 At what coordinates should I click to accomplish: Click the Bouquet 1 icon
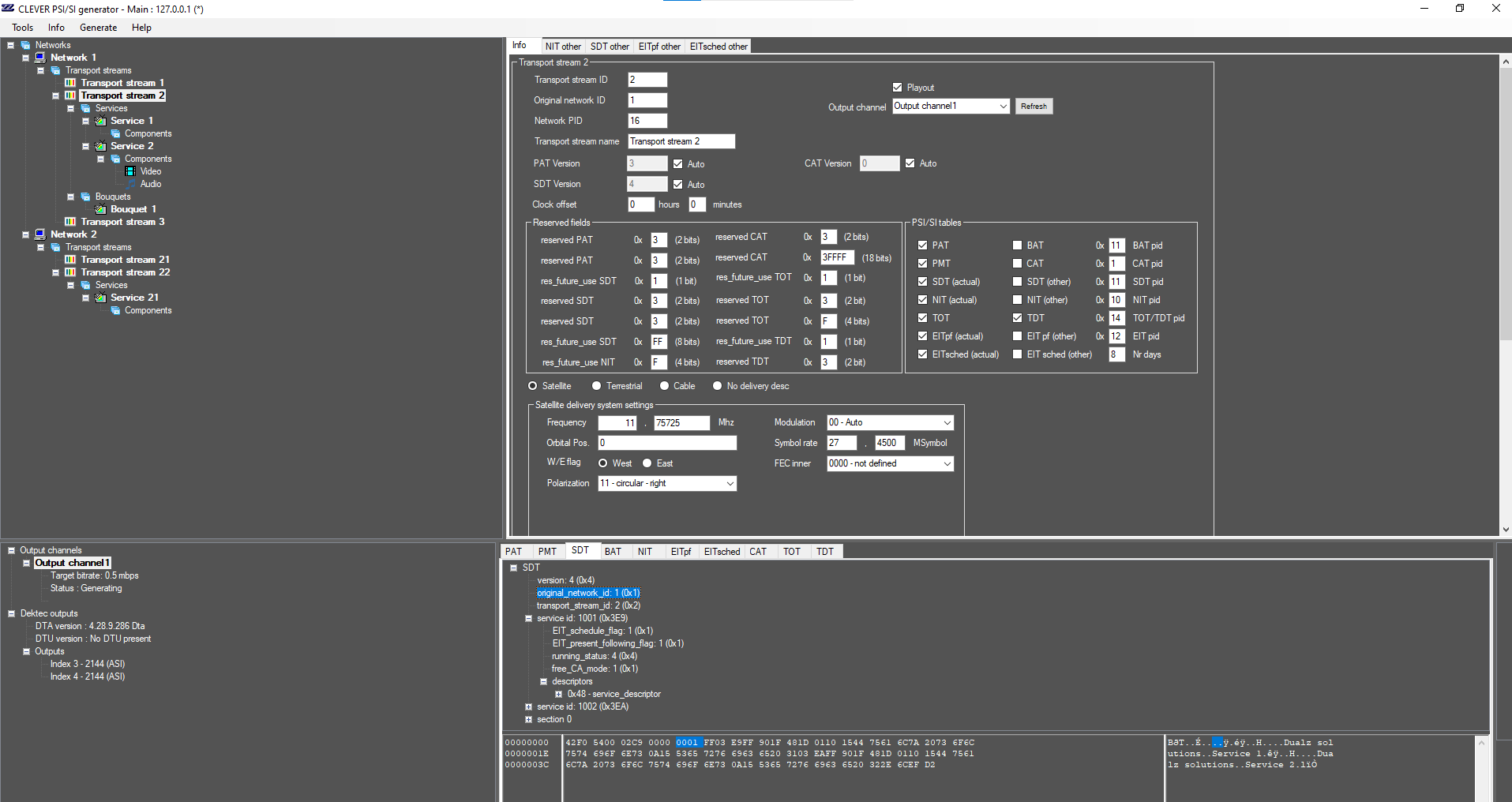[100, 209]
